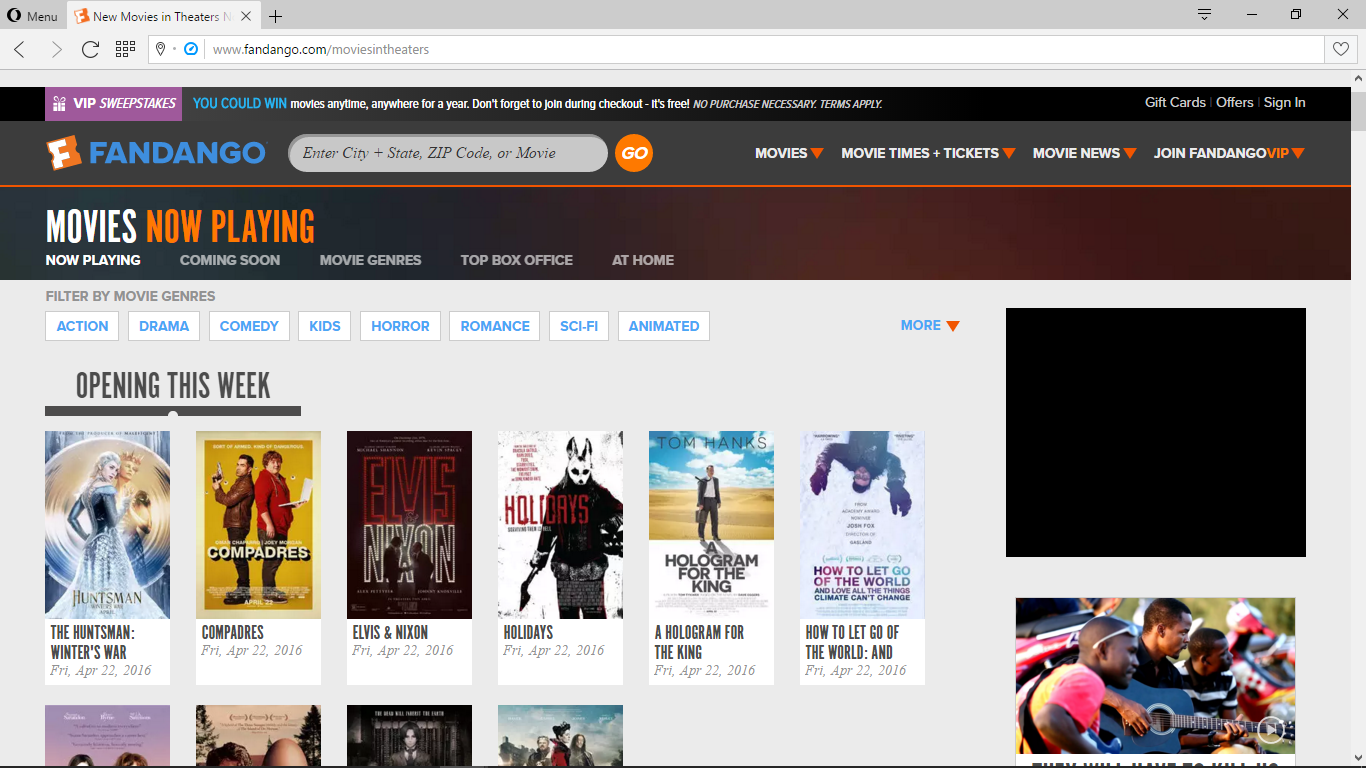Click the HOLIDAYS title link
The image size is (1366, 768).
(x=528, y=632)
